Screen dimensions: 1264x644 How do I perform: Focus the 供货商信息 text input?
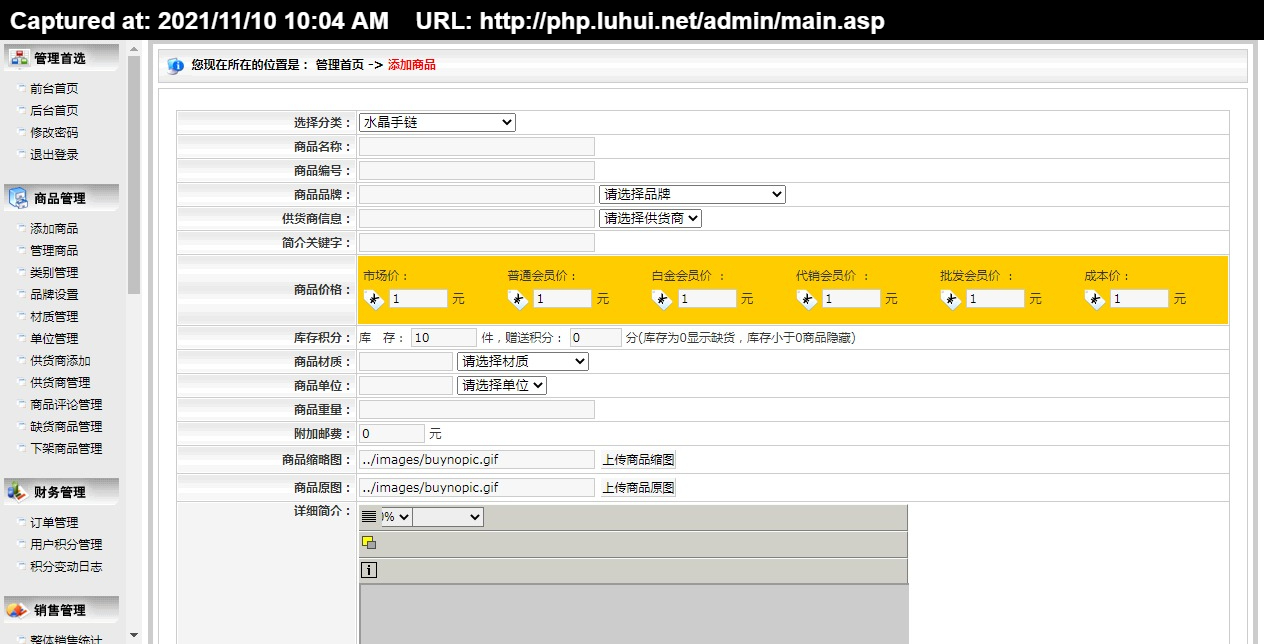[477, 218]
